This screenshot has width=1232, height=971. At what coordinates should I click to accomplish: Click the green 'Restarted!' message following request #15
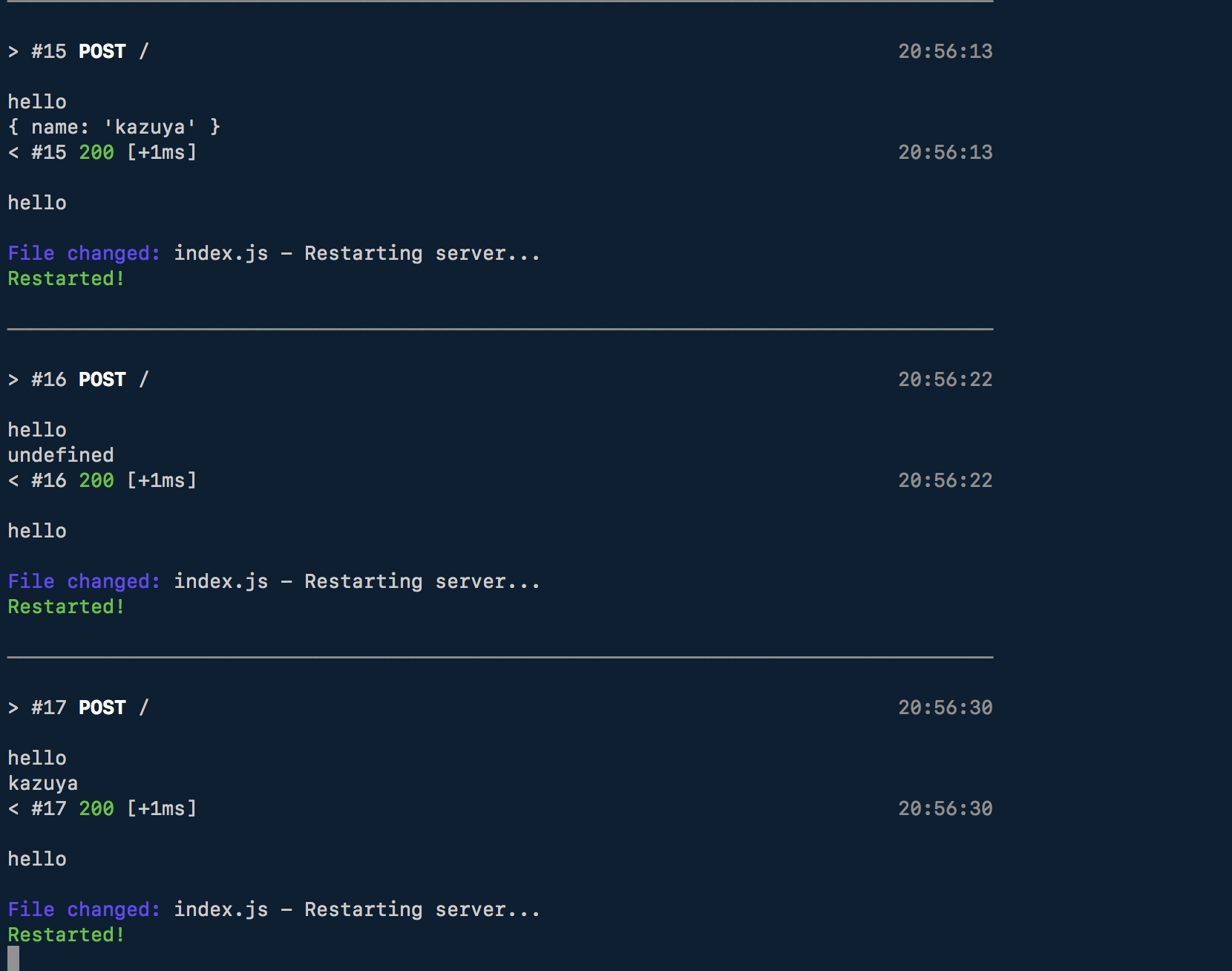(x=66, y=278)
